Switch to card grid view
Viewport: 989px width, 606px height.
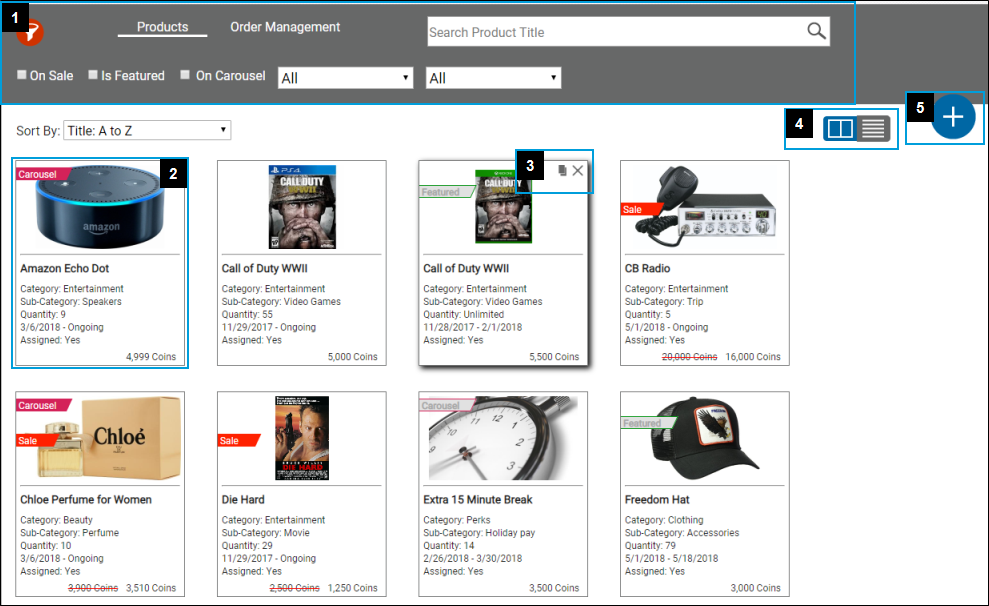pos(840,129)
